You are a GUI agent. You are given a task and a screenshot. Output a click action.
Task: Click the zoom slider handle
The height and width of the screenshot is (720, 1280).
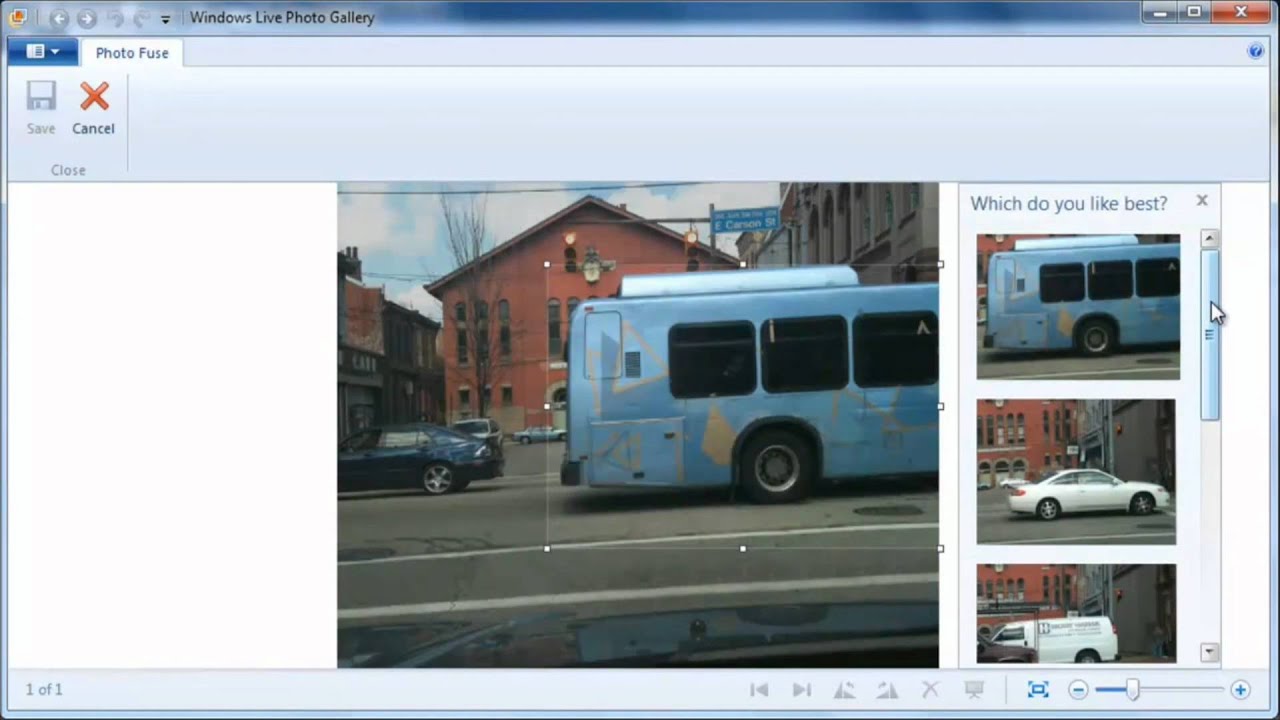[1133, 689]
